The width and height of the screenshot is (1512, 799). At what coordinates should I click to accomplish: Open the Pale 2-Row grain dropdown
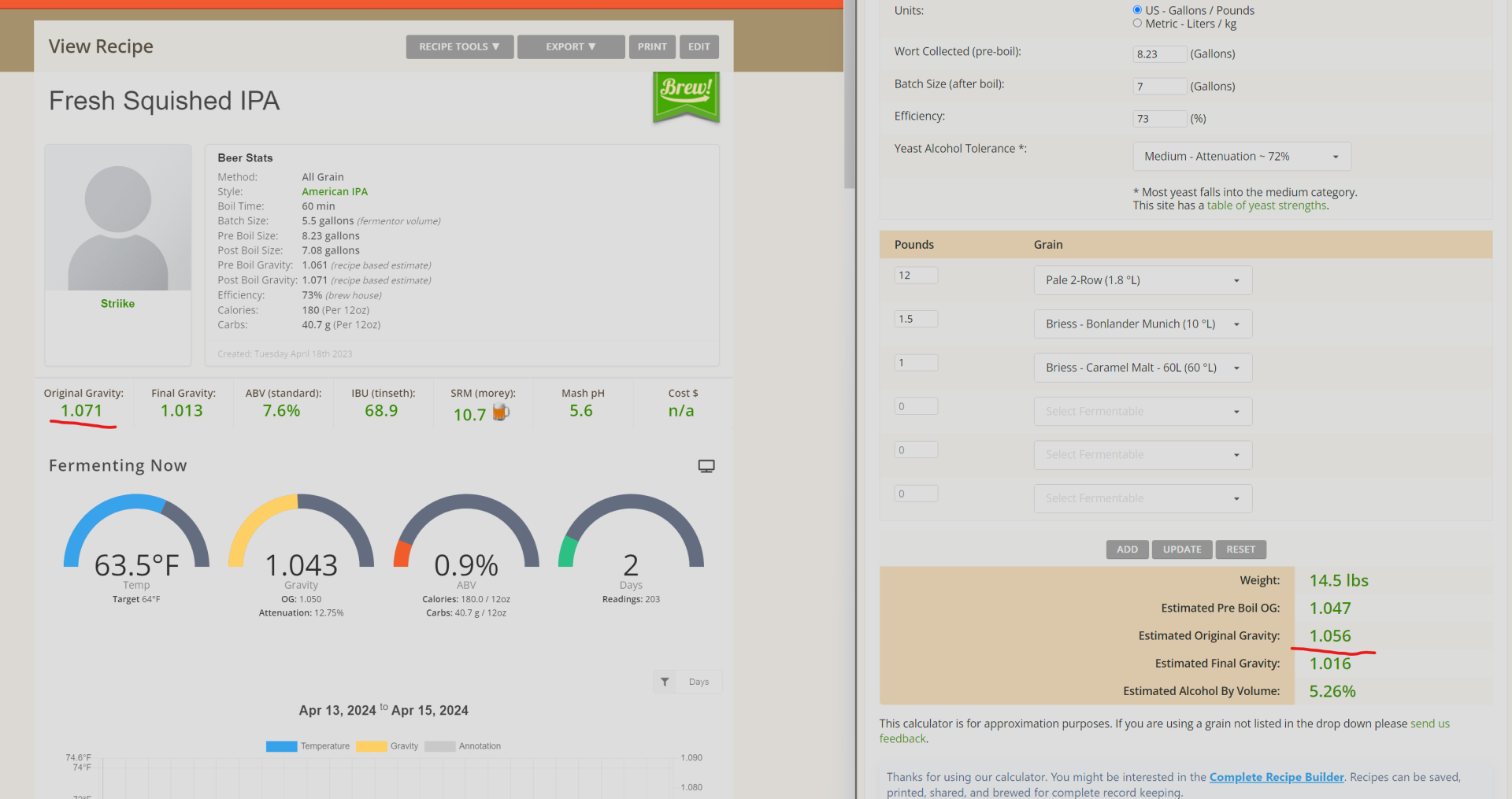[1142, 280]
